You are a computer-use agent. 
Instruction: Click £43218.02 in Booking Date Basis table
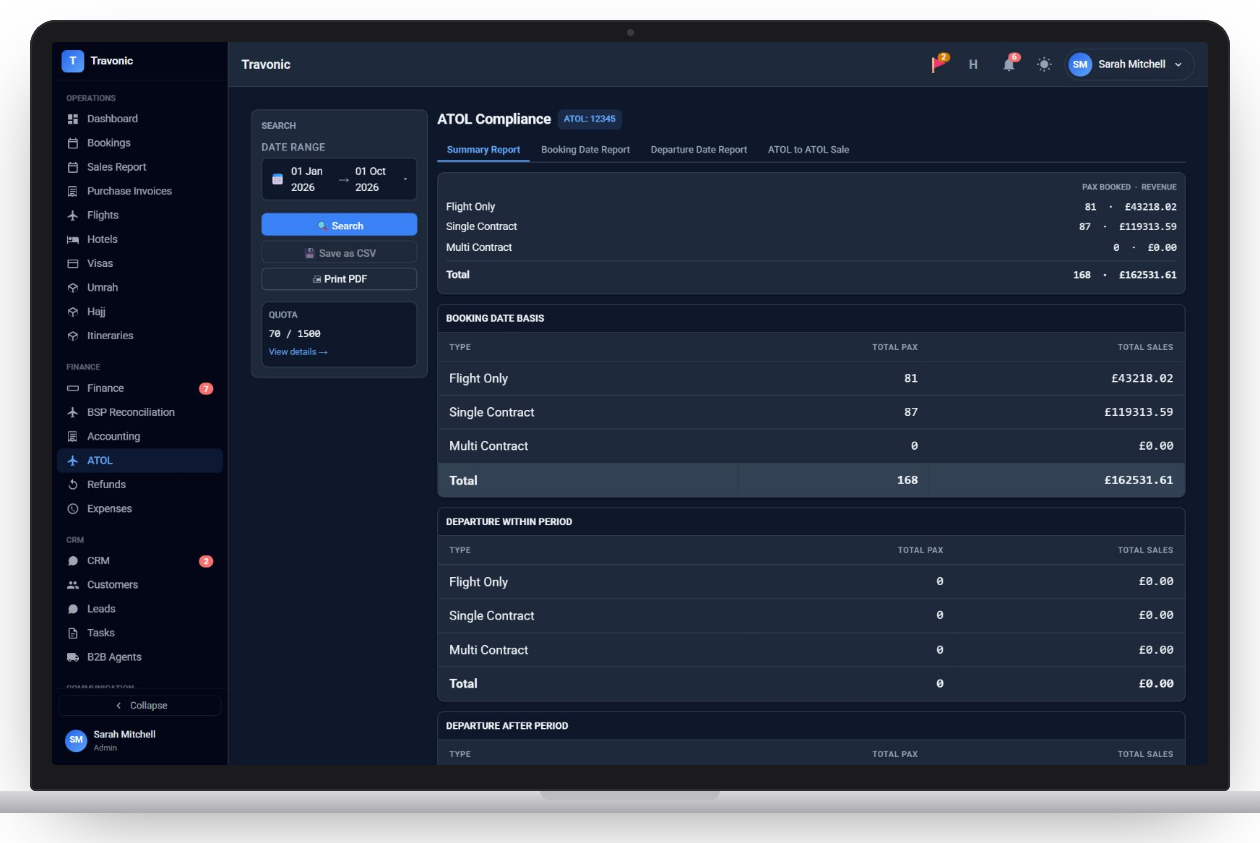pyautogui.click(x=1142, y=379)
